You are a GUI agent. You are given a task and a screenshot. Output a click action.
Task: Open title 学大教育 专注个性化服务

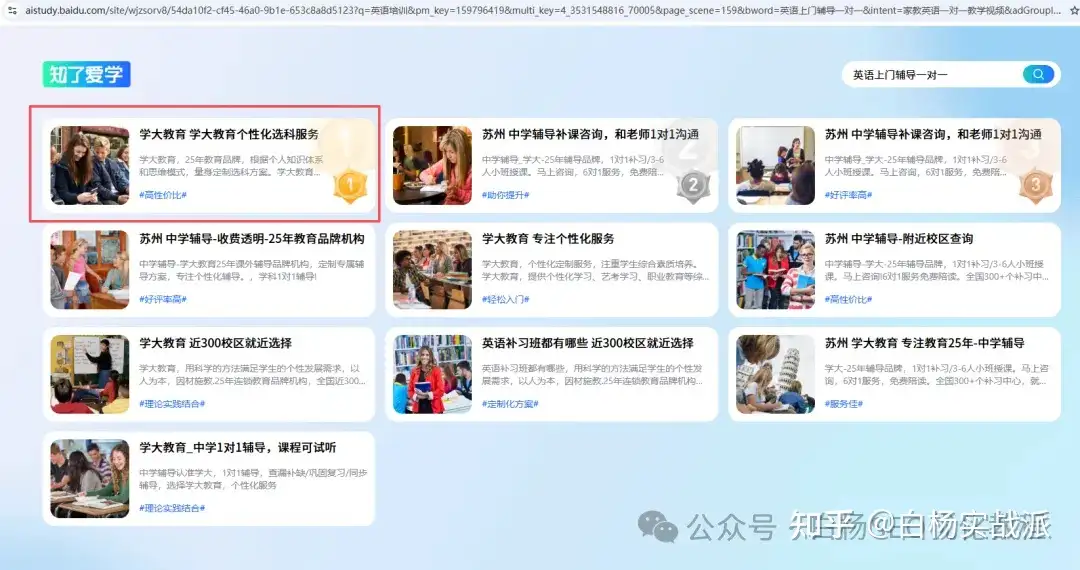coord(548,239)
